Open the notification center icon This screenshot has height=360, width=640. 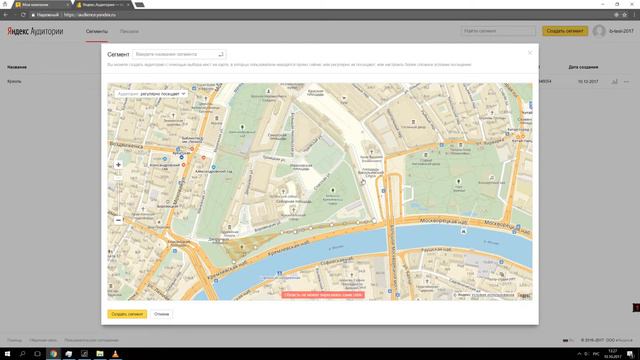coord(631,354)
